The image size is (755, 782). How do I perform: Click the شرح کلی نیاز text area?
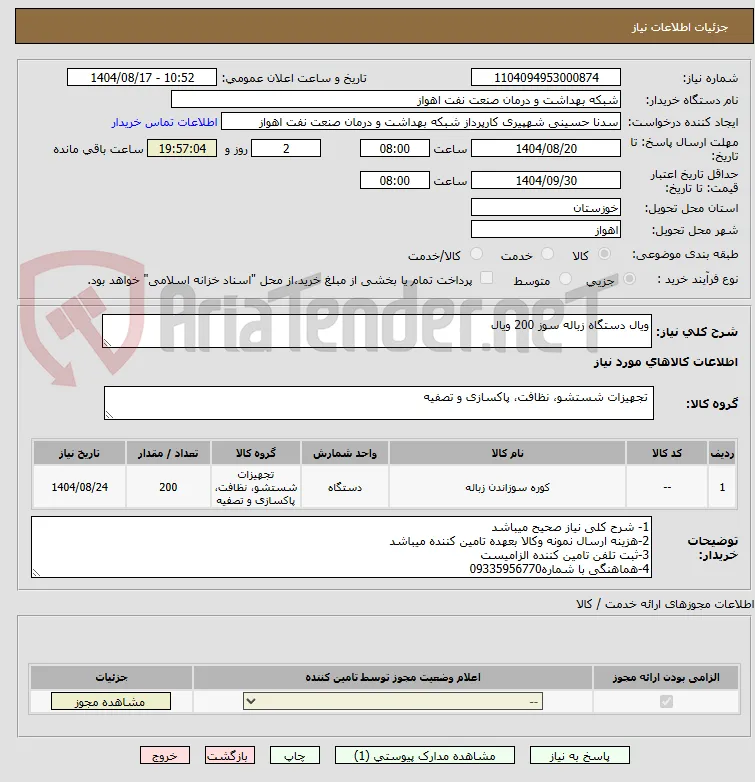[377, 331]
